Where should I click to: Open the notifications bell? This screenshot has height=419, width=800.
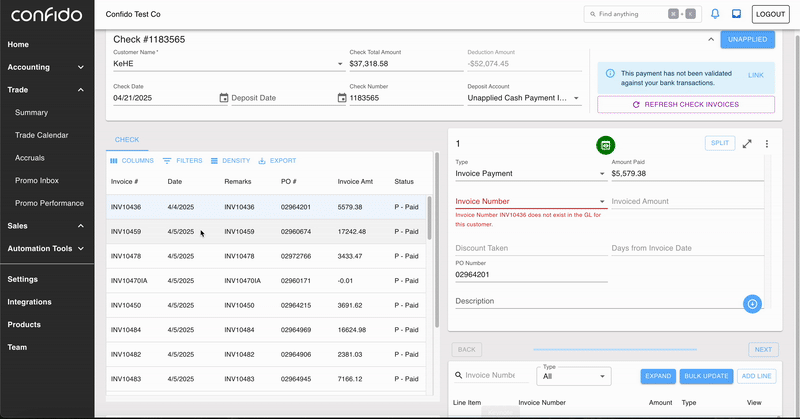(x=715, y=14)
